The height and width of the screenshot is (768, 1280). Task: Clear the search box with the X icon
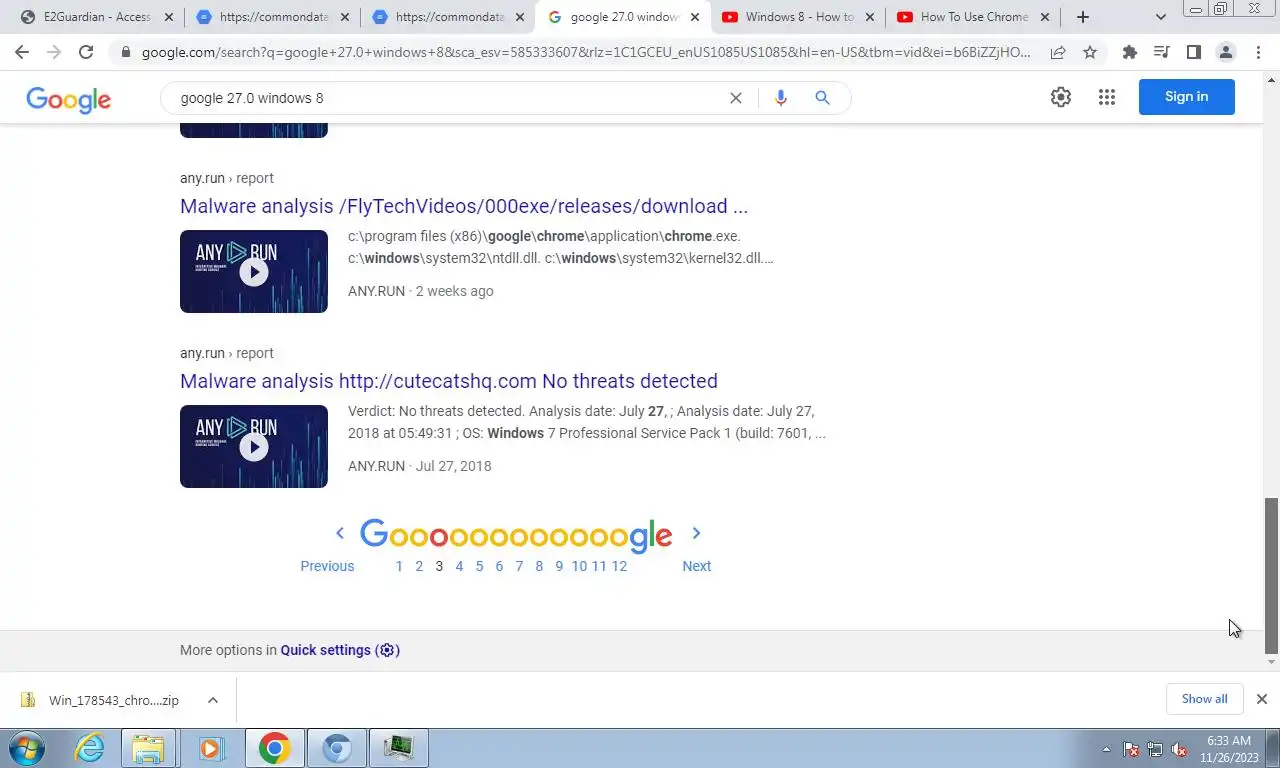(736, 98)
